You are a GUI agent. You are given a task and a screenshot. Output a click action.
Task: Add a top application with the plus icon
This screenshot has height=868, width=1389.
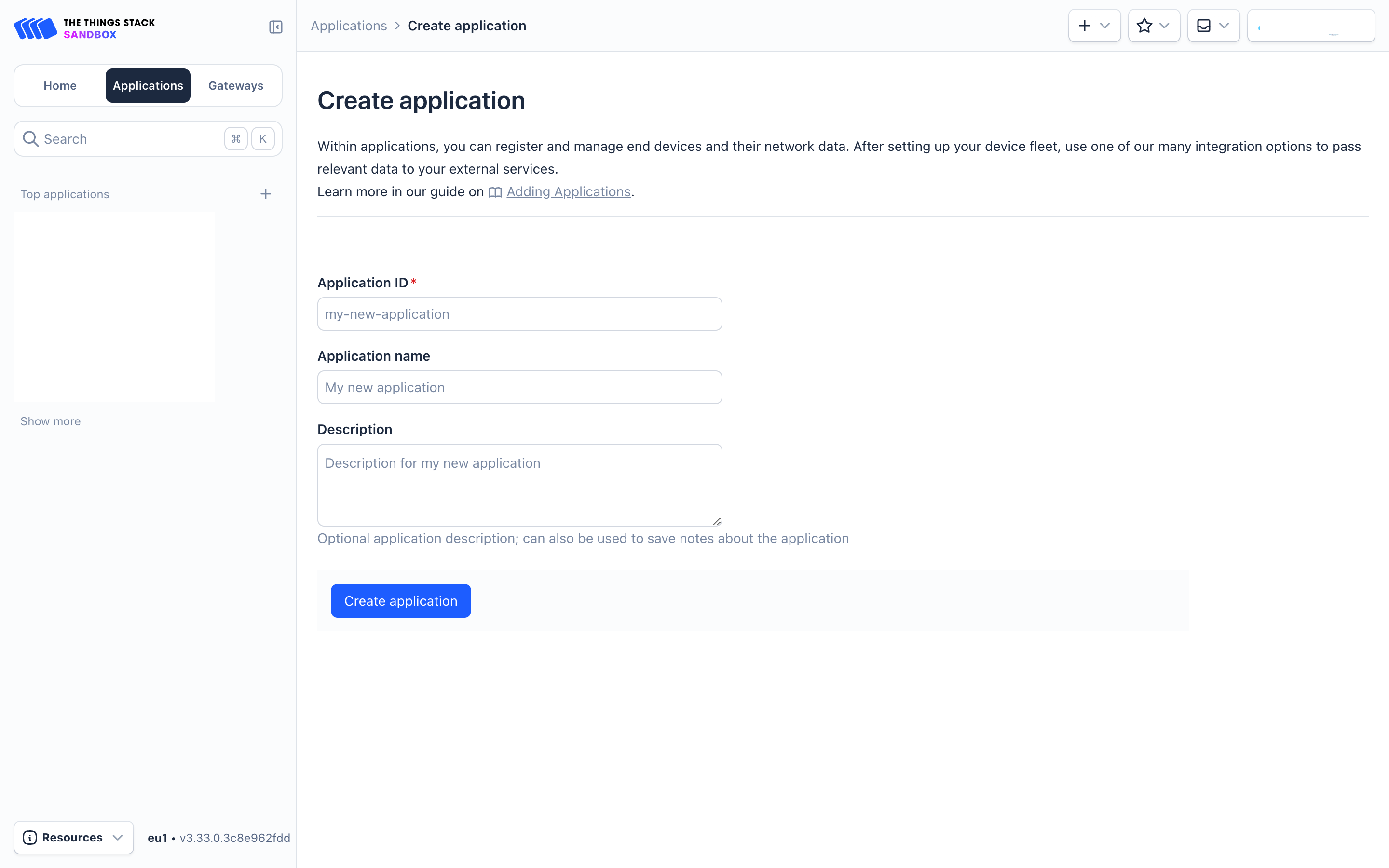(x=265, y=194)
